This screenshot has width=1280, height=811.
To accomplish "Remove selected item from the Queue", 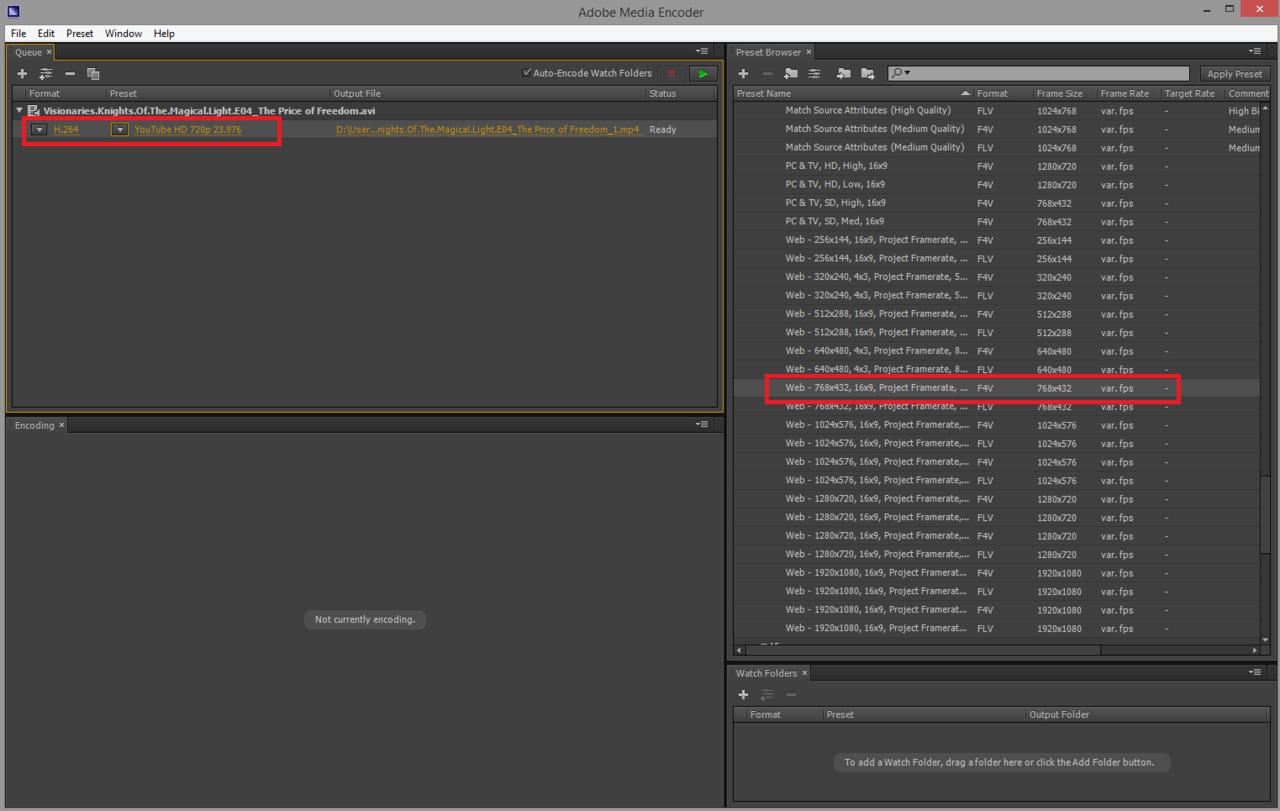I will point(70,74).
